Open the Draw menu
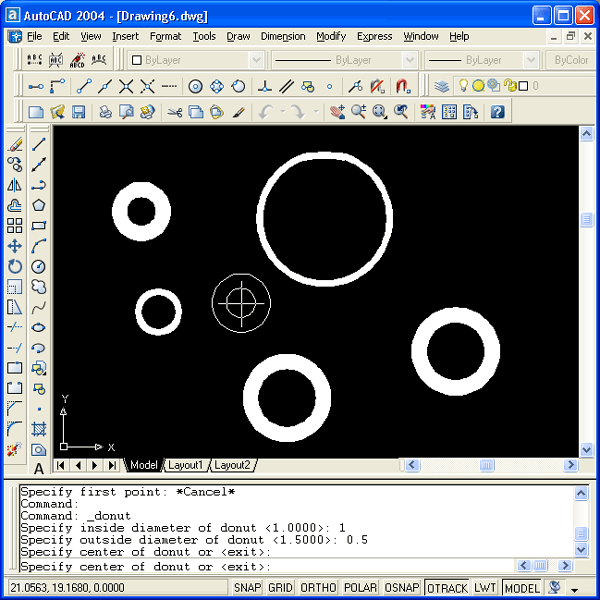This screenshot has height=600, width=600. point(238,36)
